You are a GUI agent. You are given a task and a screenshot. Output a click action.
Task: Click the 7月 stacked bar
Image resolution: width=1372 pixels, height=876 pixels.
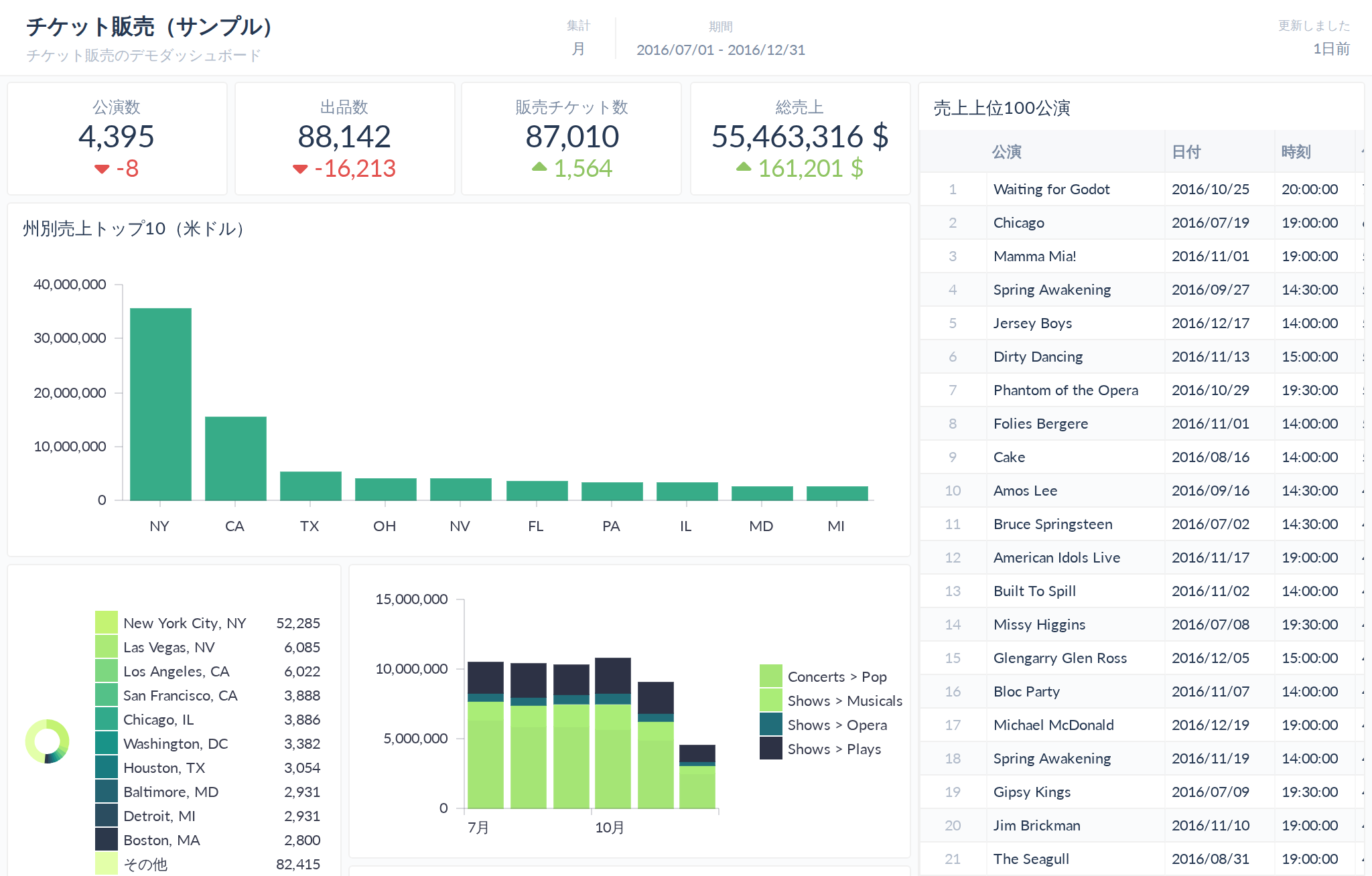(x=486, y=735)
